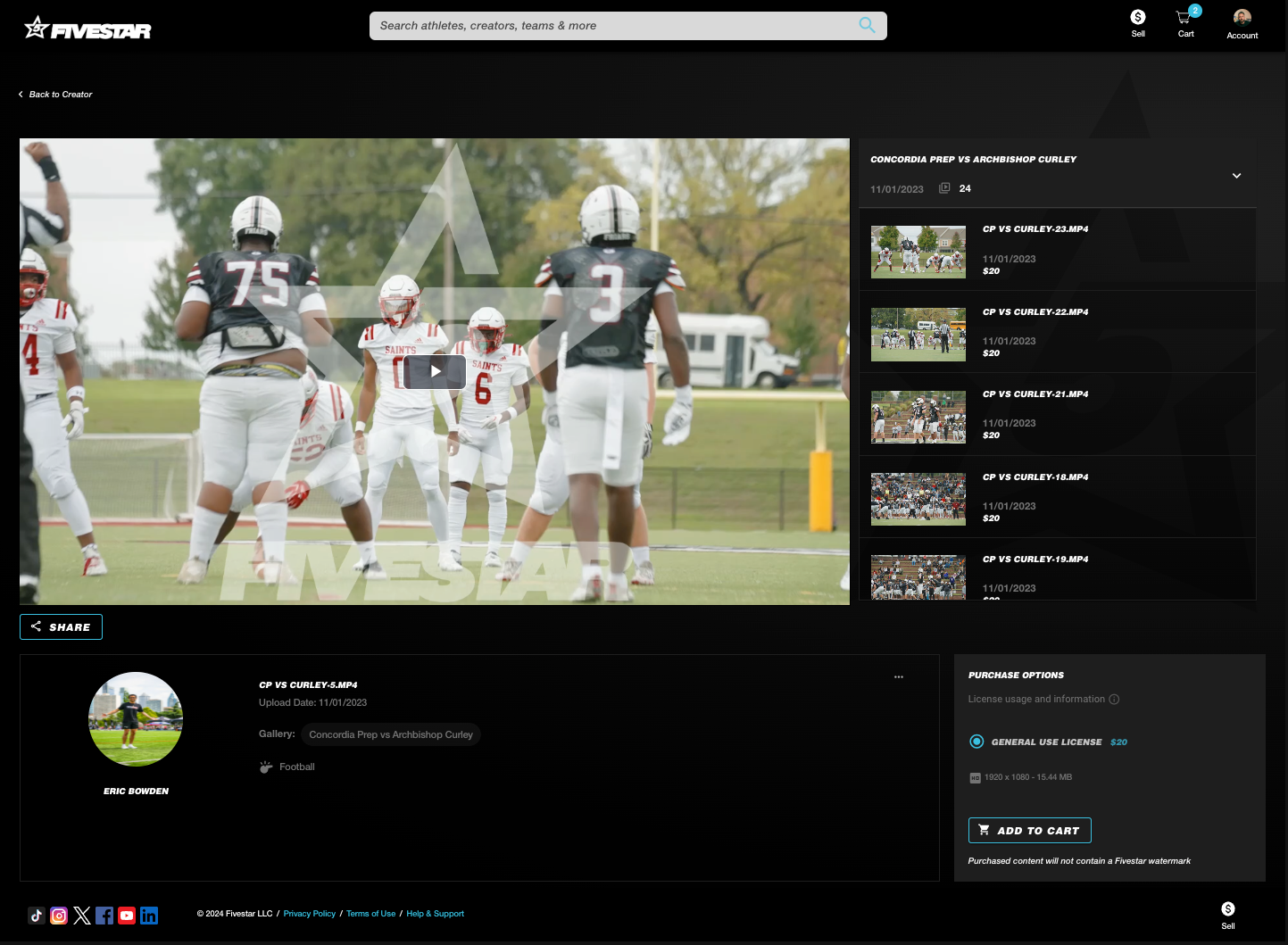Click the HD resolution icon
Image resolution: width=1288 pixels, height=945 pixels.
tap(975, 778)
